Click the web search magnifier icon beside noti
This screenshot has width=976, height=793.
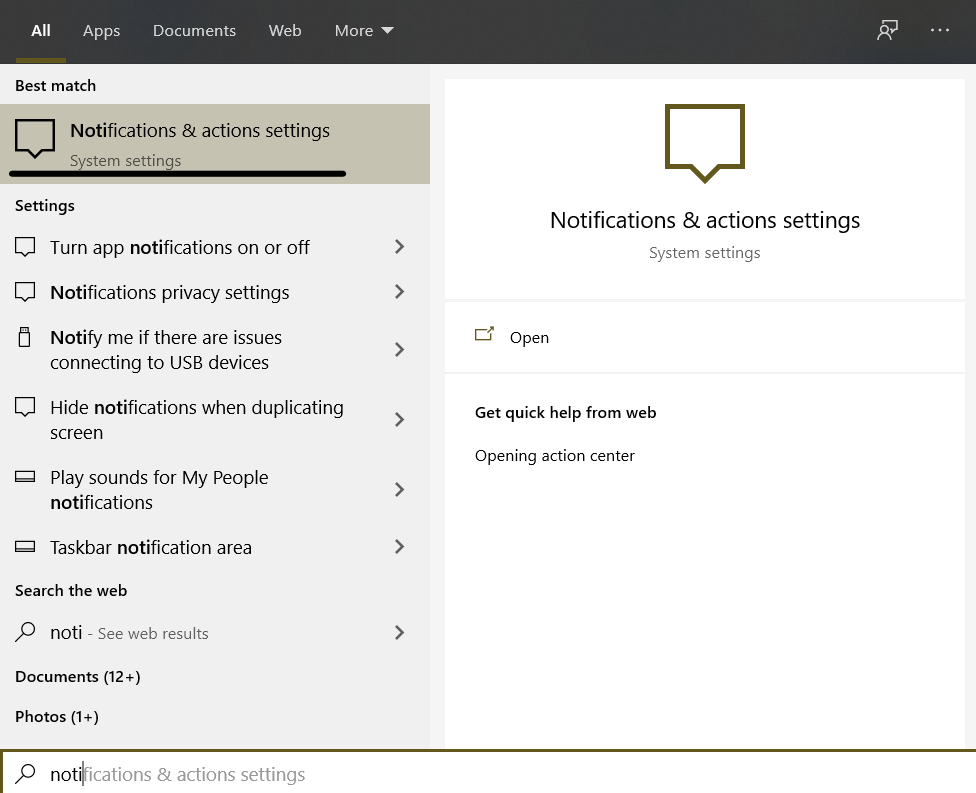pyautogui.click(x=25, y=632)
